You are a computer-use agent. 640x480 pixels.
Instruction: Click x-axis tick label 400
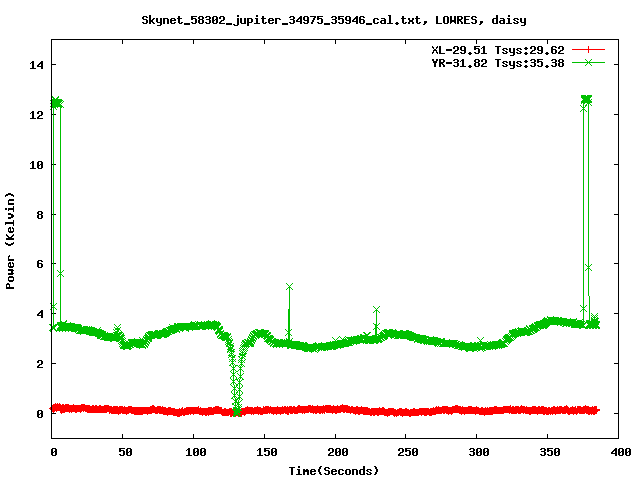point(620,452)
